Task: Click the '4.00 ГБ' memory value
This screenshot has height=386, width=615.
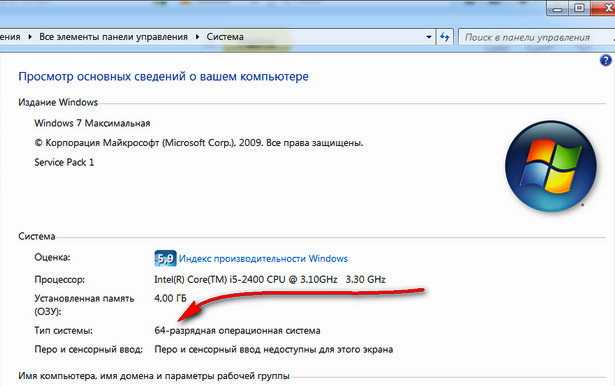Action: click(170, 298)
